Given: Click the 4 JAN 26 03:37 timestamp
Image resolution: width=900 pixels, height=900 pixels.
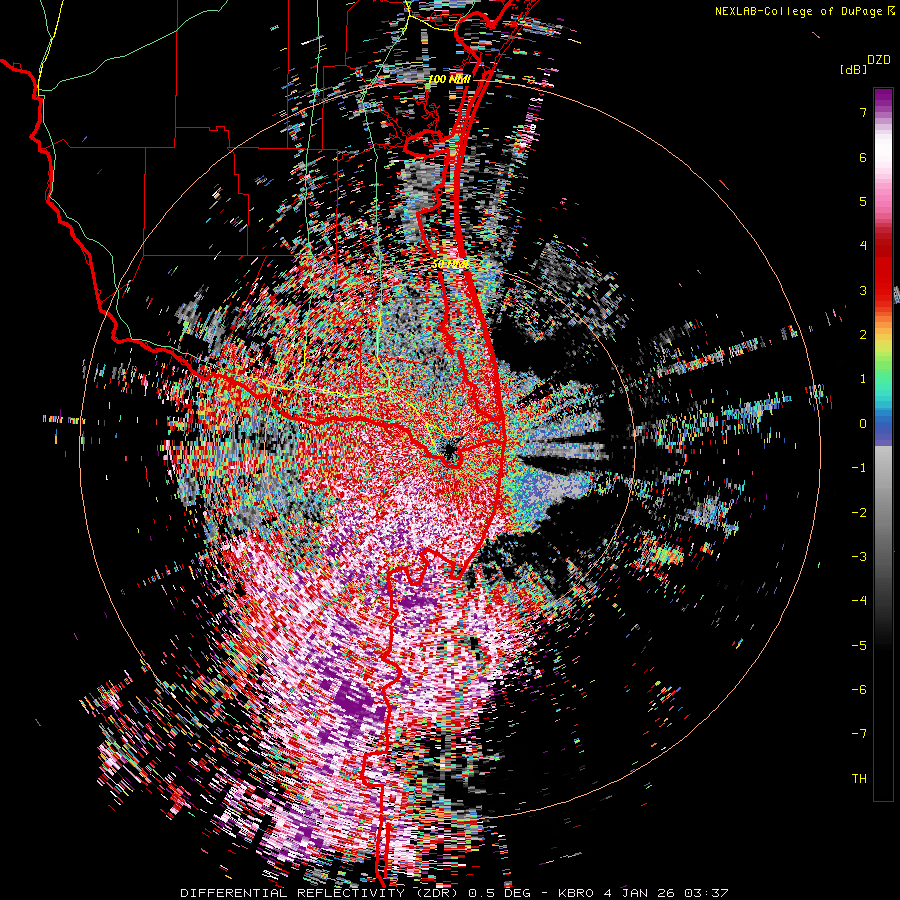Looking at the screenshot, I should click(666, 893).
